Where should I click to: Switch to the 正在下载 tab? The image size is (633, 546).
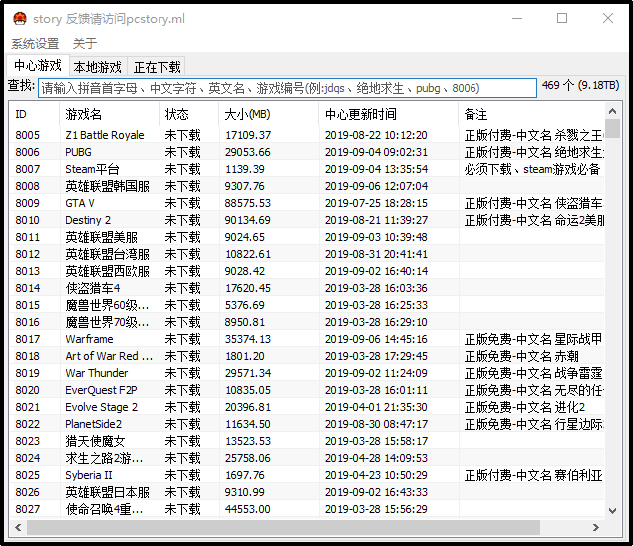157,67
